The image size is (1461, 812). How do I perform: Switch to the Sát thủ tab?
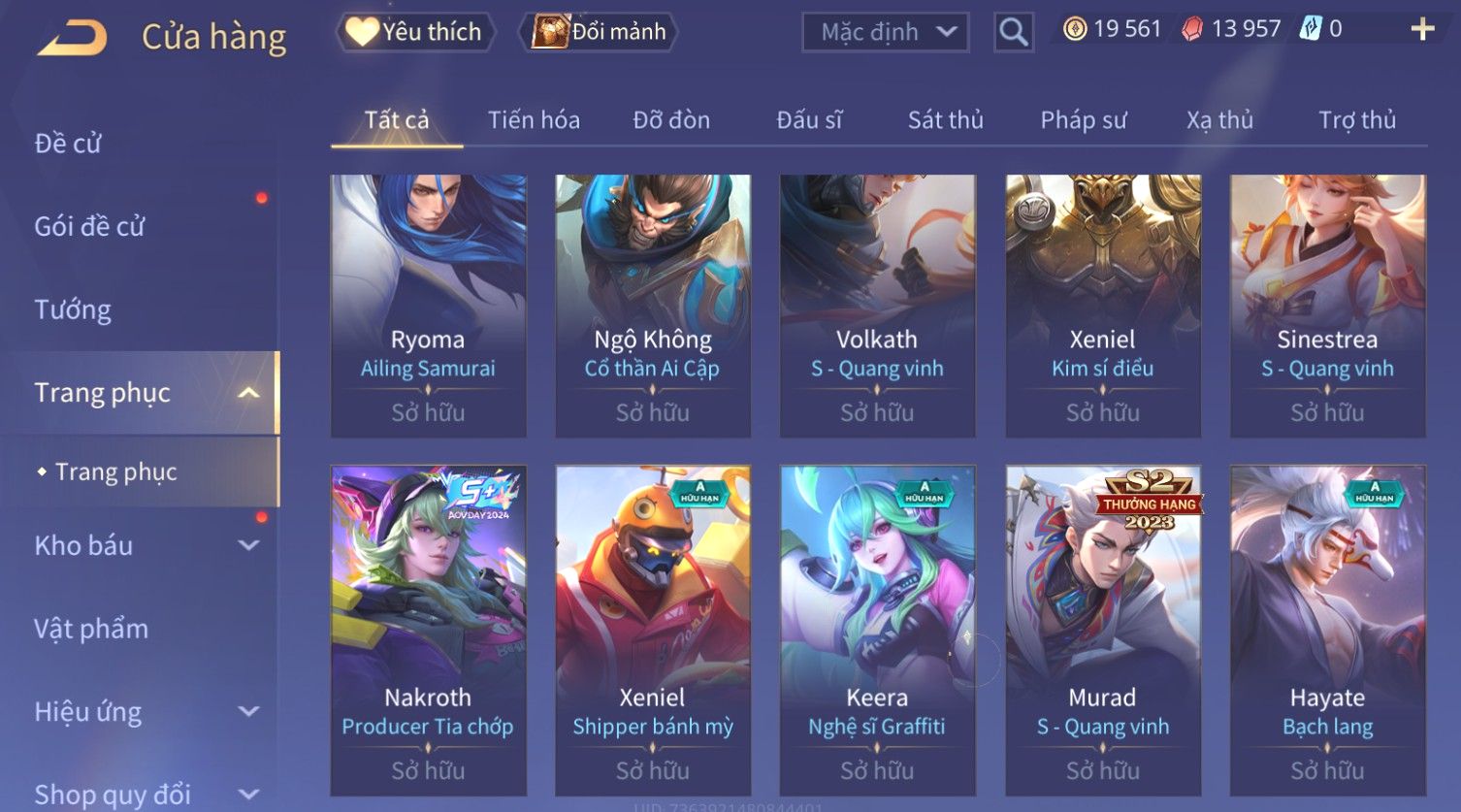click(946, 120)
